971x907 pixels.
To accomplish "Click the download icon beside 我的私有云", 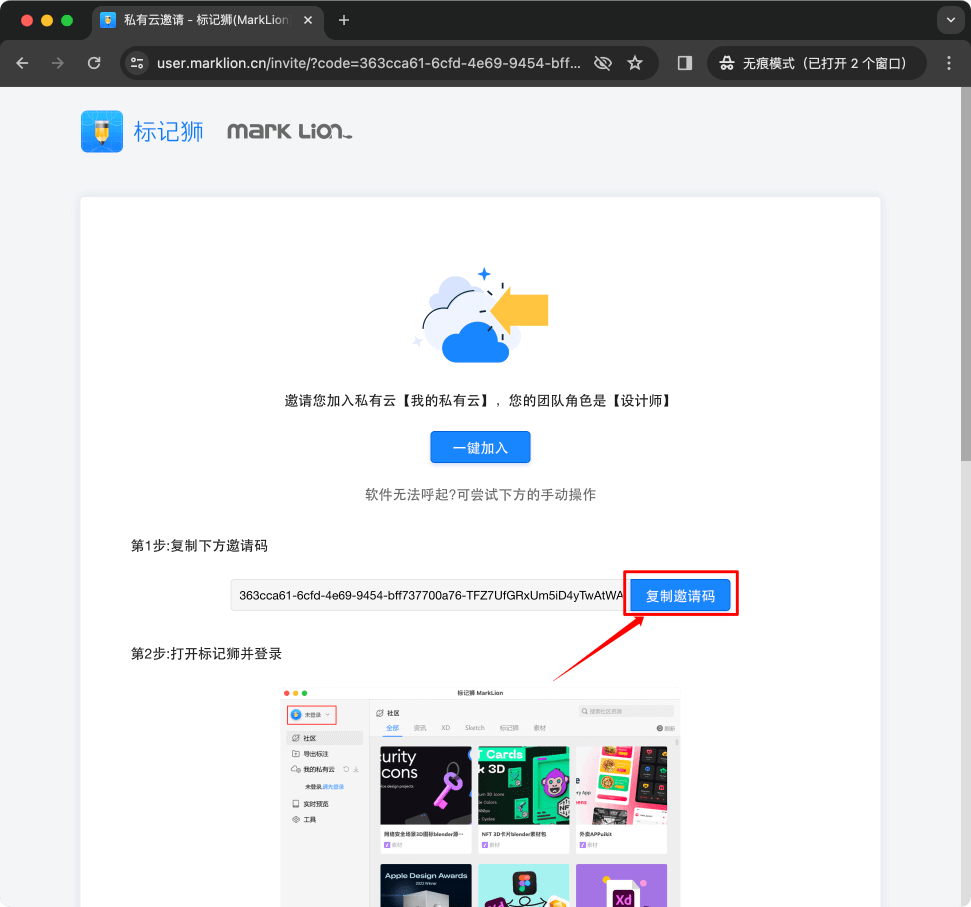I will click(x=356, y=770).
